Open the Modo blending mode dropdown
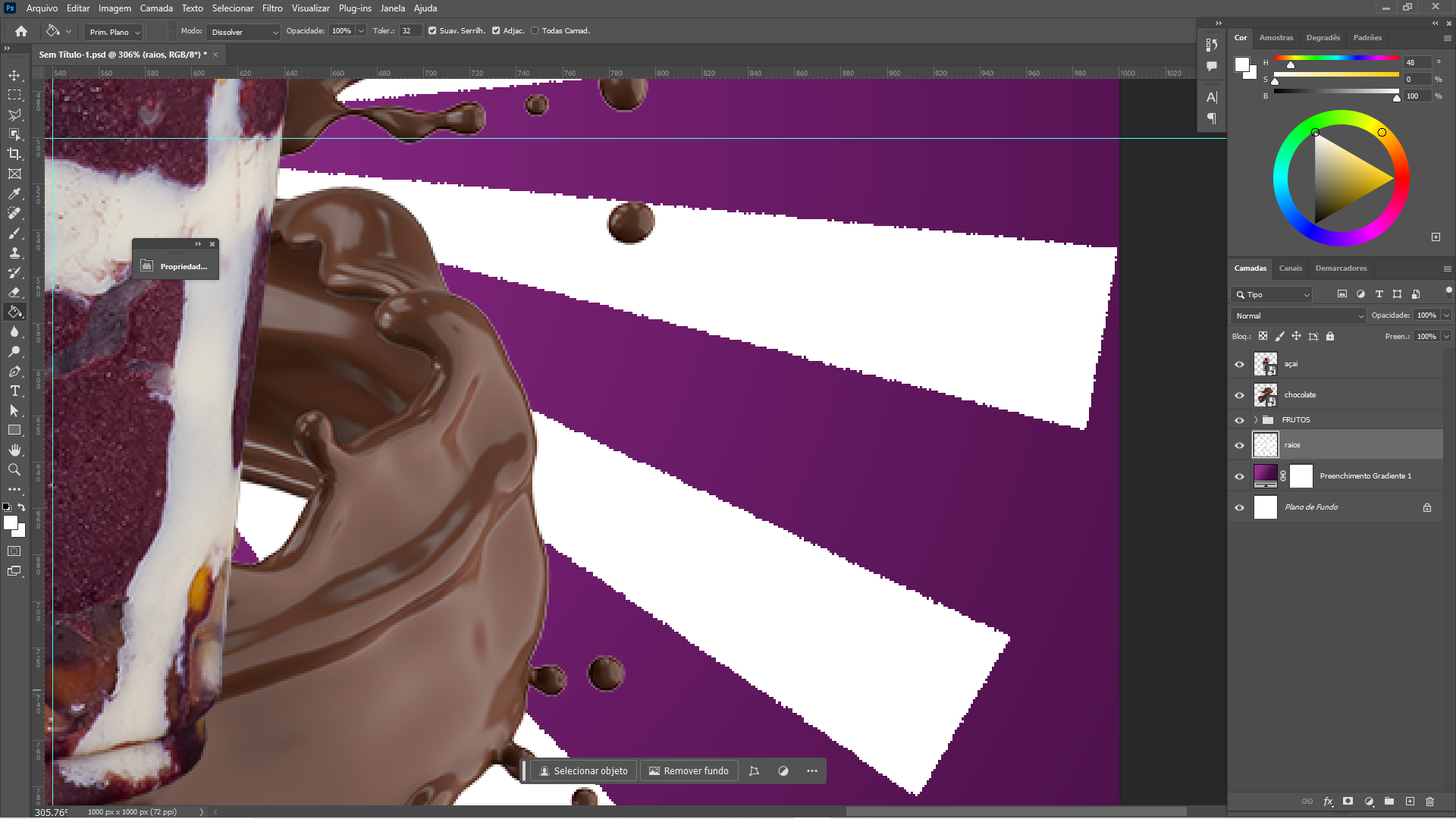 click(242, 31)
